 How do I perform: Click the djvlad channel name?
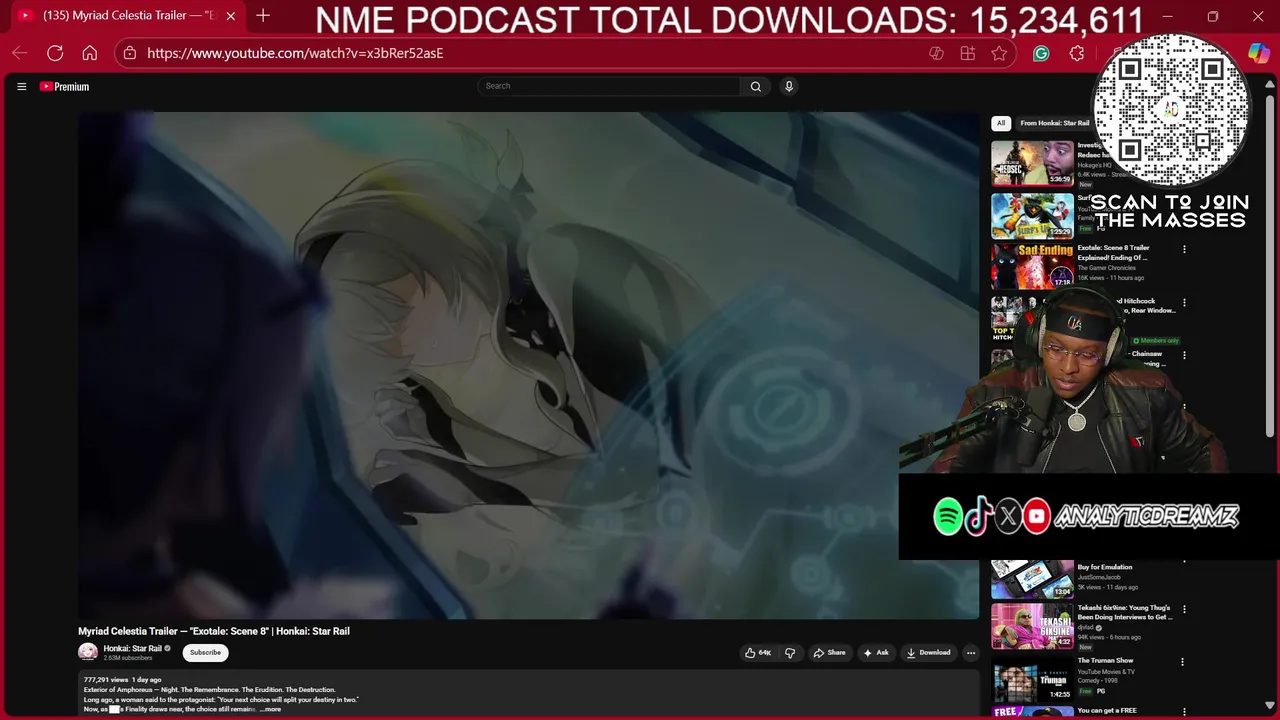tap(1086, 628)
